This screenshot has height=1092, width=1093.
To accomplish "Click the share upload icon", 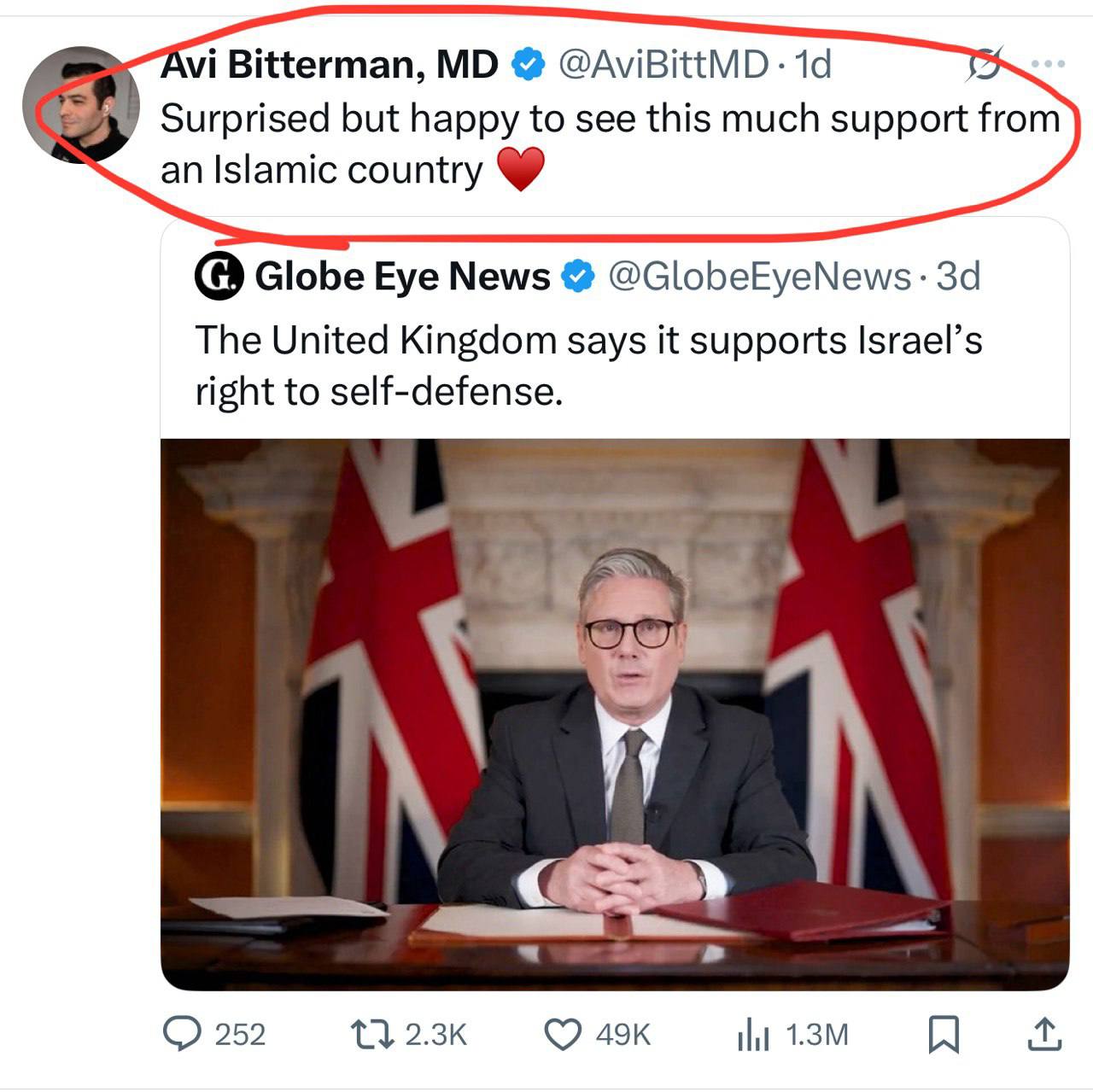I will pos(1043,1035).
